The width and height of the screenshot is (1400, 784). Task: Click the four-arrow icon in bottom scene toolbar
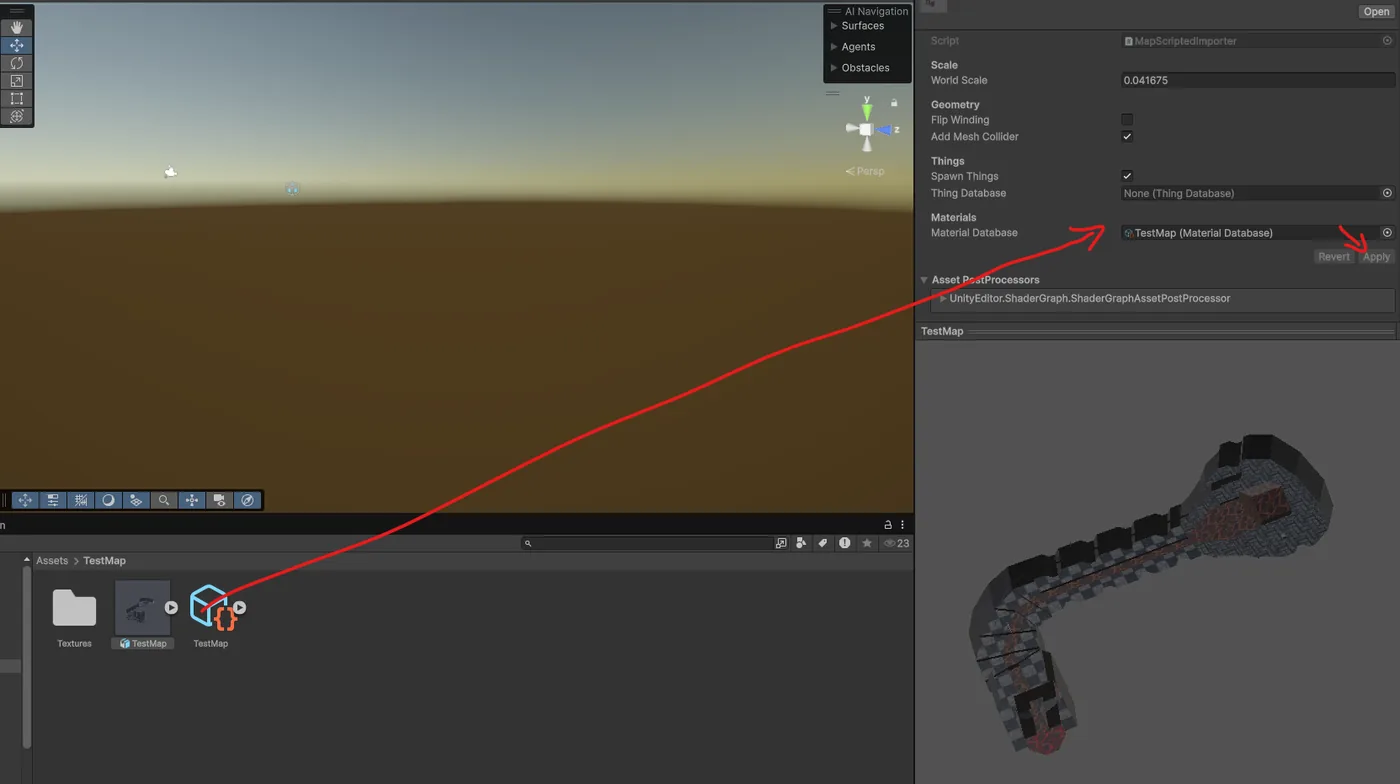(x=25, y=500)
